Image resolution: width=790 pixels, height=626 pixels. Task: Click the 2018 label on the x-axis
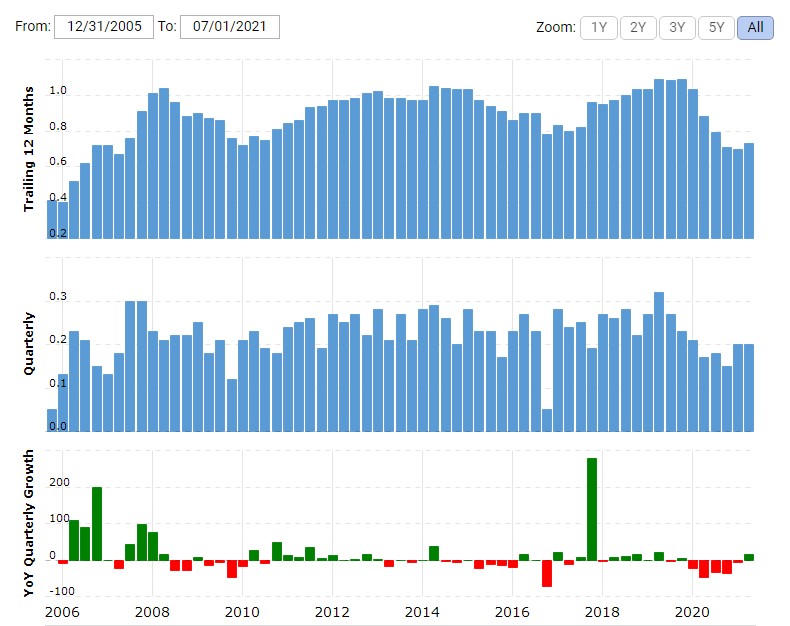point(602,612)
